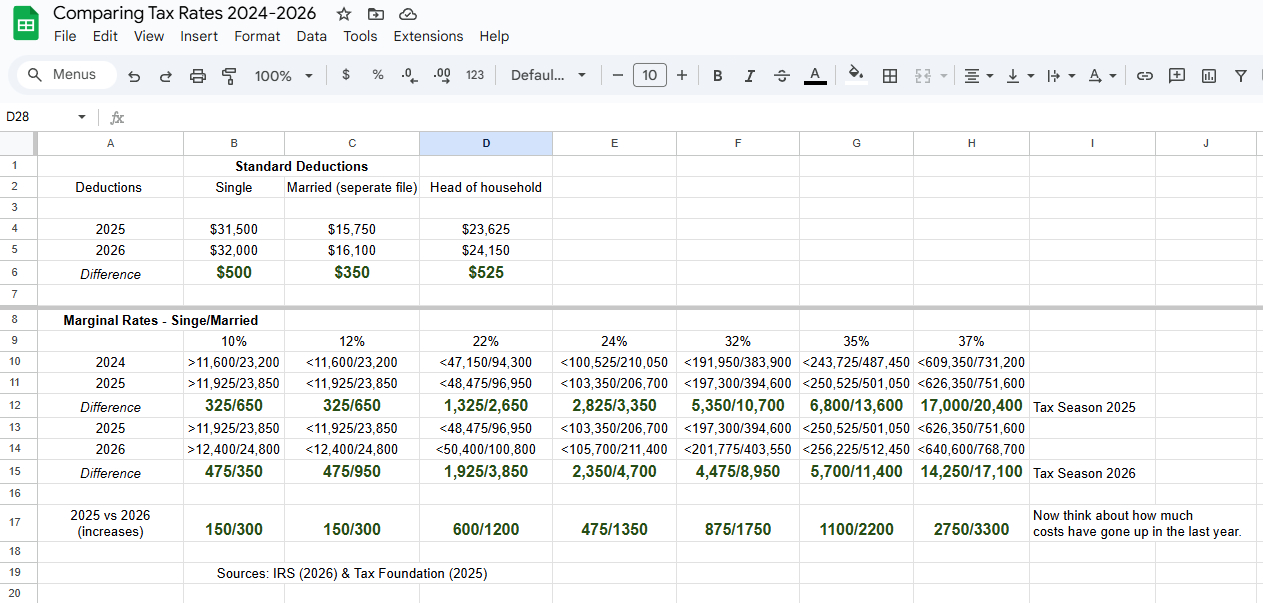The height and width of the screenshot is (603, 1263).
Task: Toggle italic formatting
Action: pyautogui.click(x=749, y=76)
